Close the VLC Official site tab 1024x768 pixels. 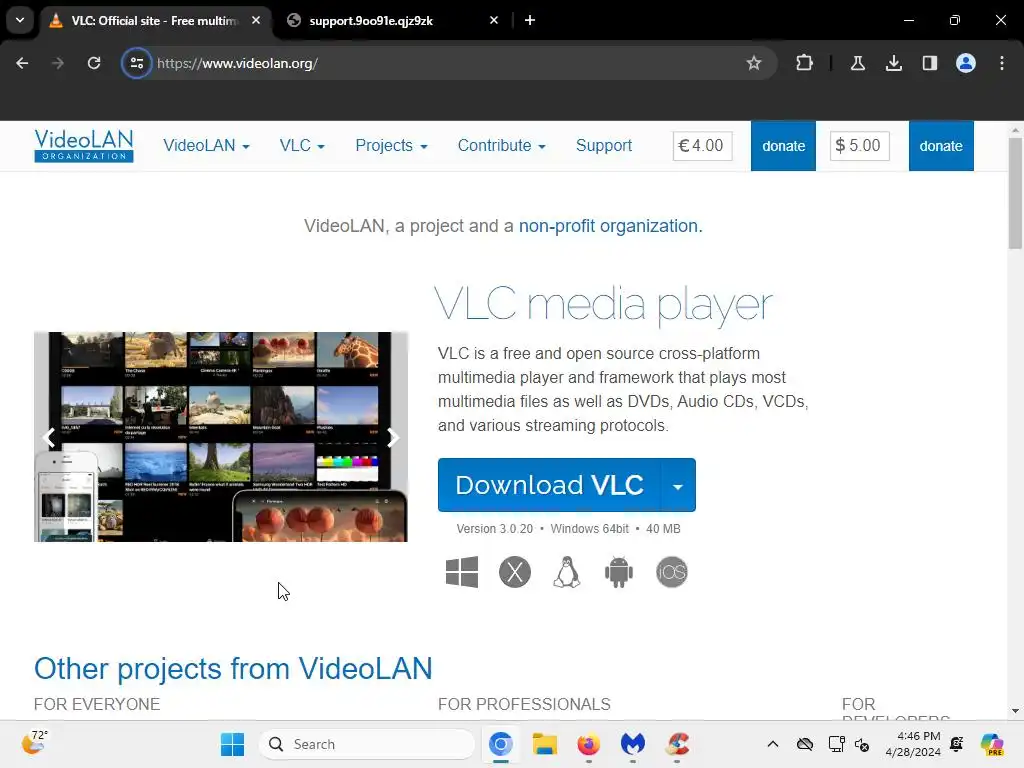256,20
